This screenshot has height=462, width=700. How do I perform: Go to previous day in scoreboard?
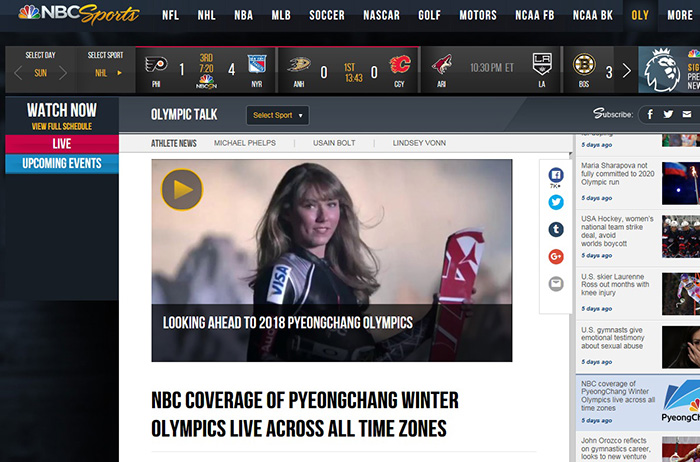coord(18,72)
